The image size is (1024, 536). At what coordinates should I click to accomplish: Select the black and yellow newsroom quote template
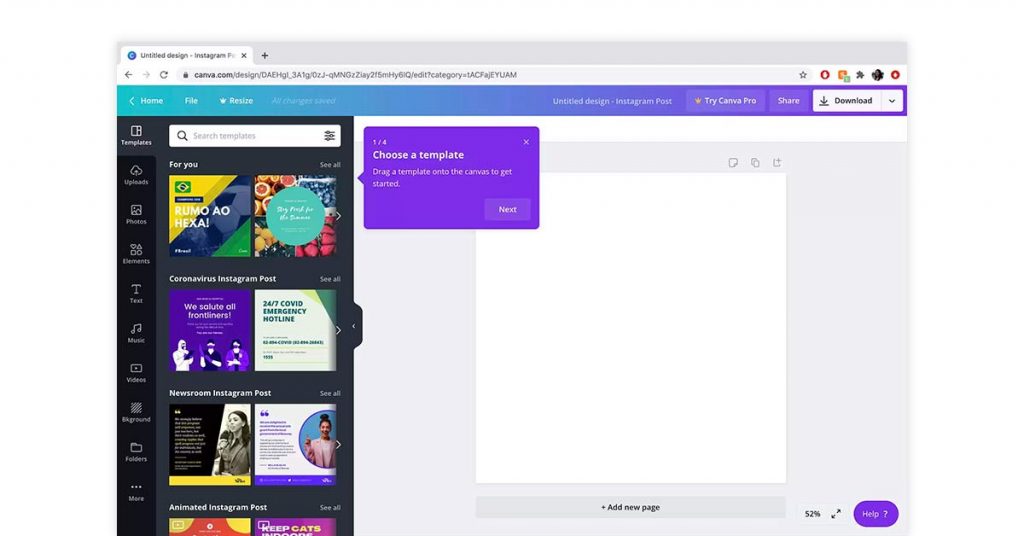pos(210,445)
